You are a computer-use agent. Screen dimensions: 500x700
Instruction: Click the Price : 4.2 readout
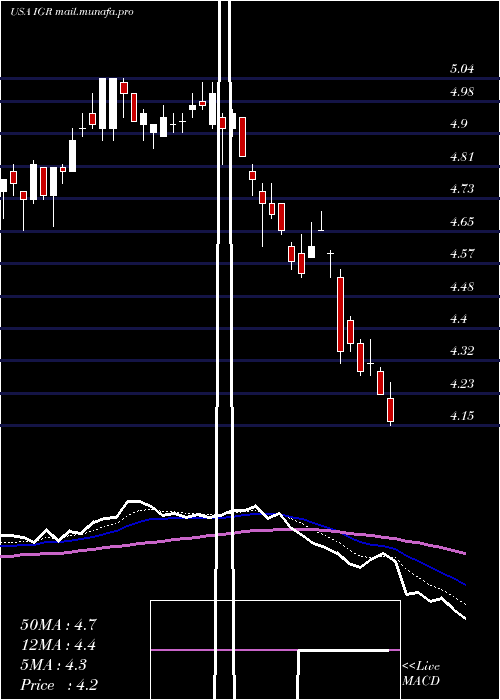click(59, 685)
